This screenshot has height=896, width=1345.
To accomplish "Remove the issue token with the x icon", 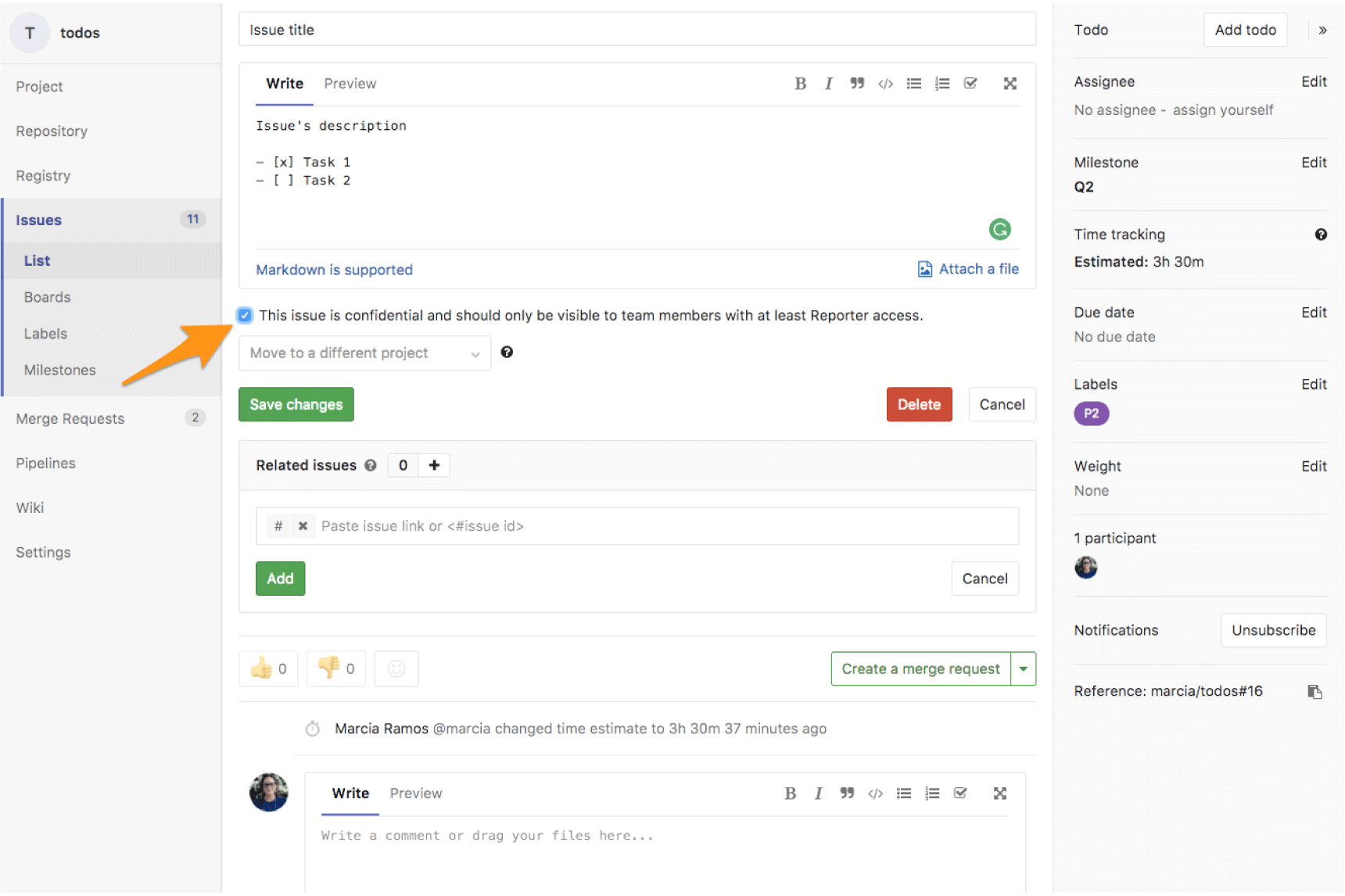I will (303, 526).
